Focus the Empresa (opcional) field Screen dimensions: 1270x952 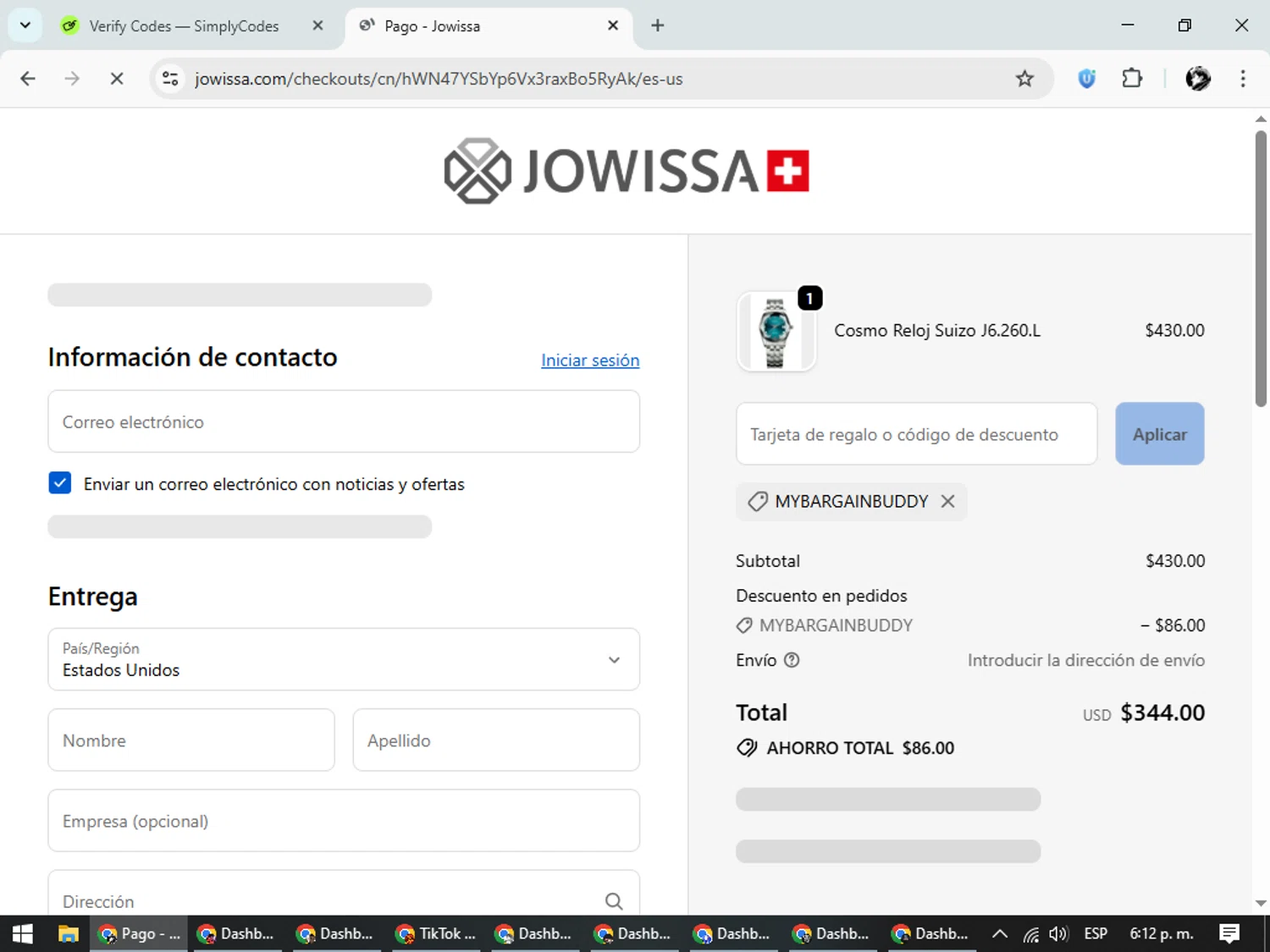(x=344, y=821)
